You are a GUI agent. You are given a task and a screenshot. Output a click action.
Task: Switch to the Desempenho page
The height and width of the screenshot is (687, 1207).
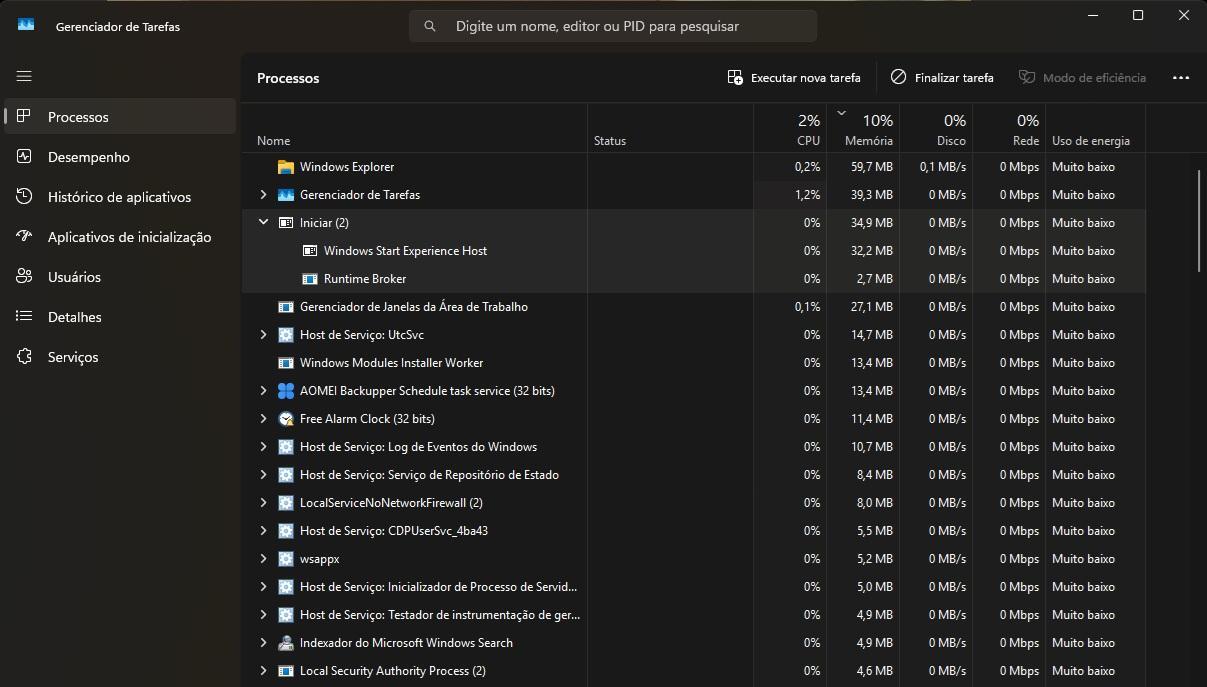(x=120, y=157)
